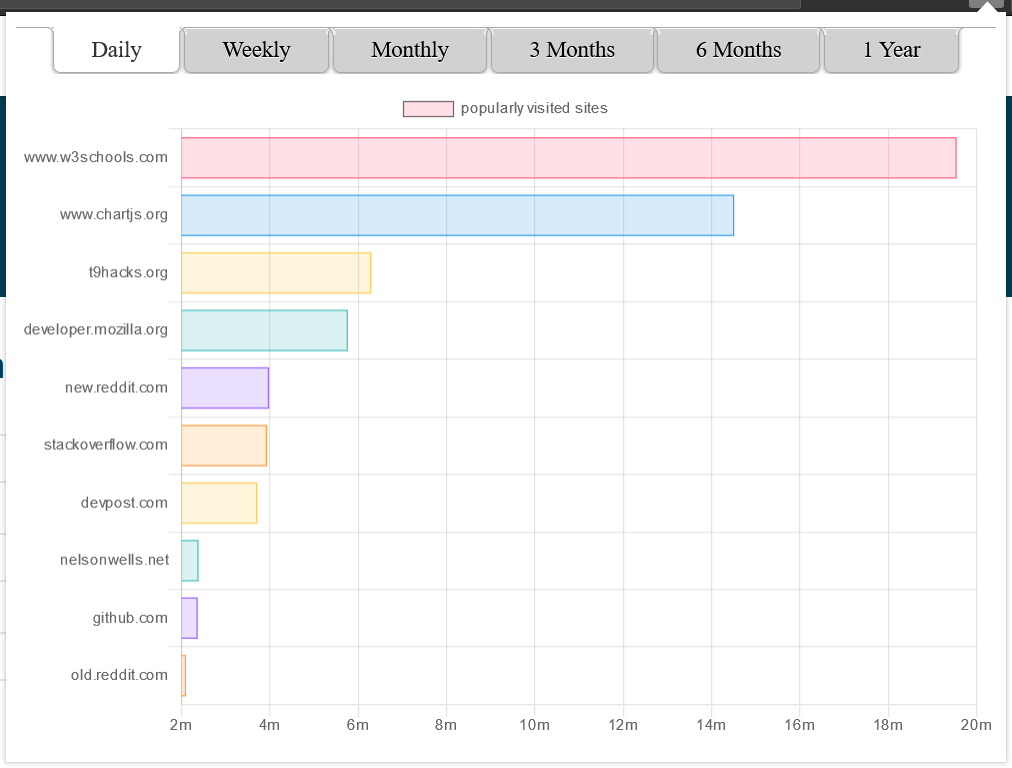Click the t9hacks.org axis label
Image resolution: width=1012 pixels, height=768 pixels.
[128, 272]
